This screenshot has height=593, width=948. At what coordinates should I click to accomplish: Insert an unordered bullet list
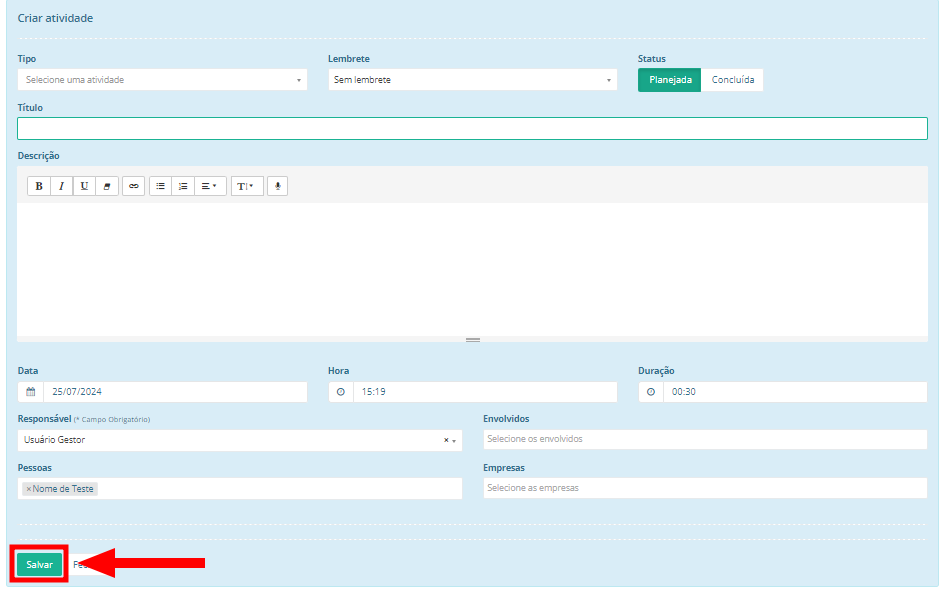pyautogui.click(x=160, y=186)
